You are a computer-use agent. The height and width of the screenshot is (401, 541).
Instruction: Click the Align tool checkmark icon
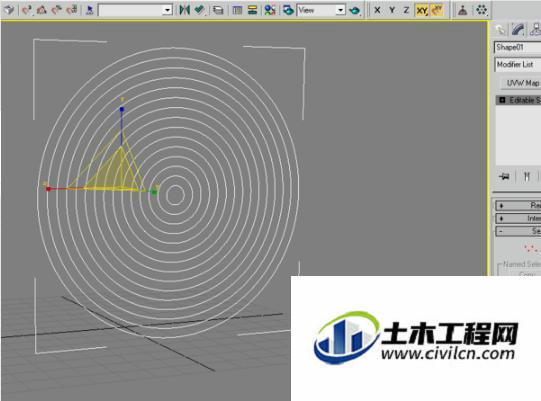coord(200,10)
